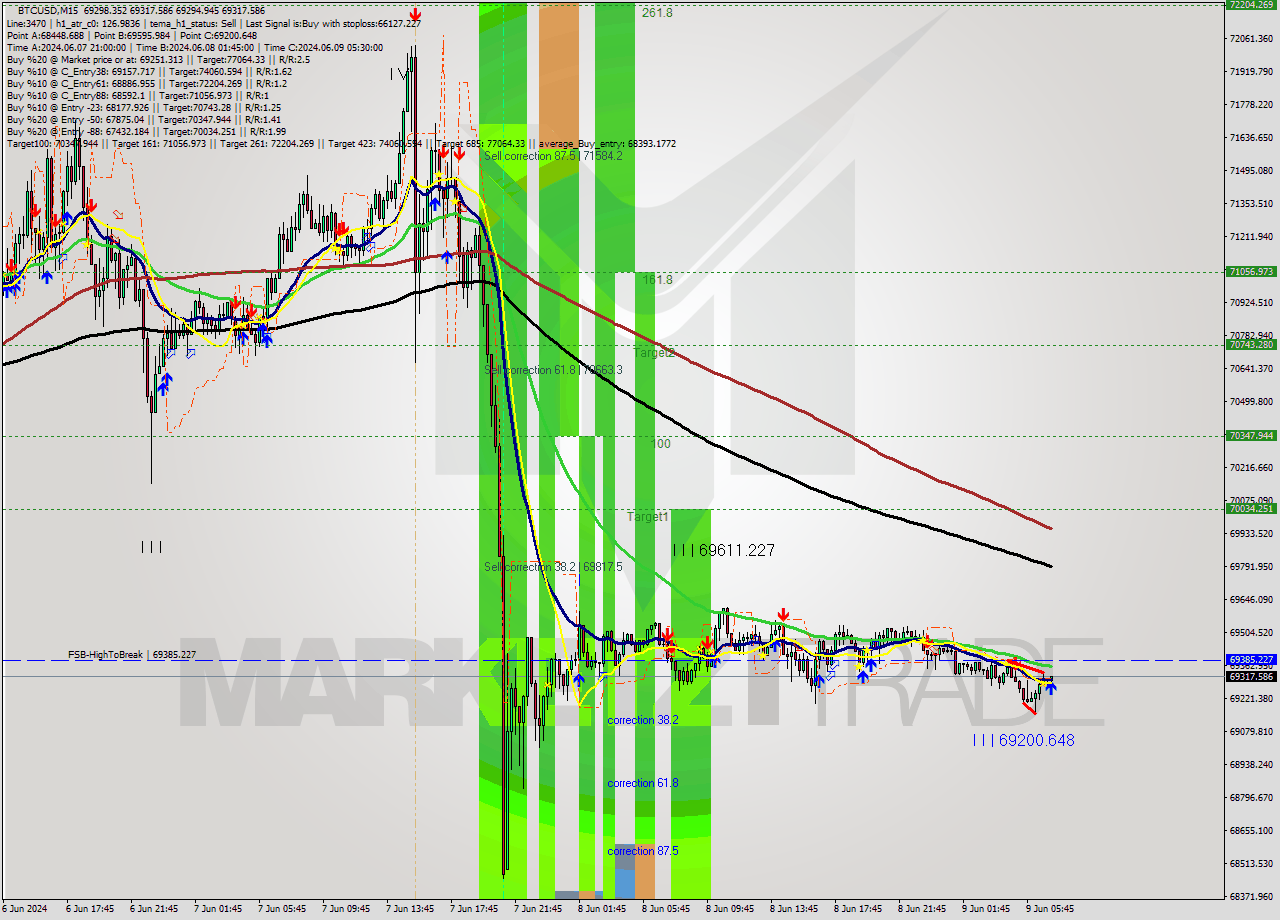Screen dimensions: 1280x920
Task: Select the 6 Jun 17:45 time label
Action: click(x=88, y=909)
